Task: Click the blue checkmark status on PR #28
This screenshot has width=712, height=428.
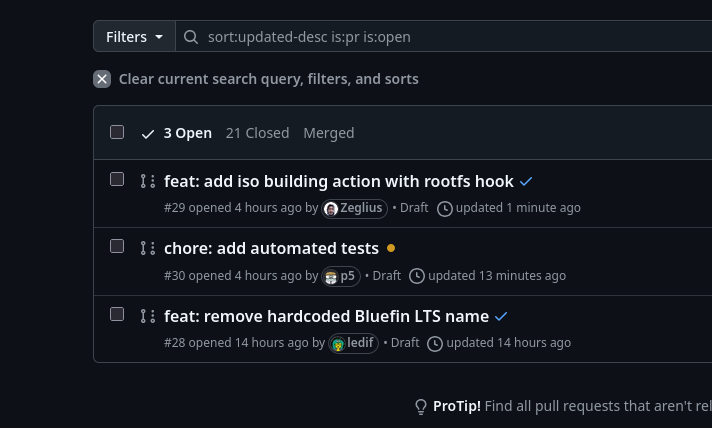Action: 501,316
